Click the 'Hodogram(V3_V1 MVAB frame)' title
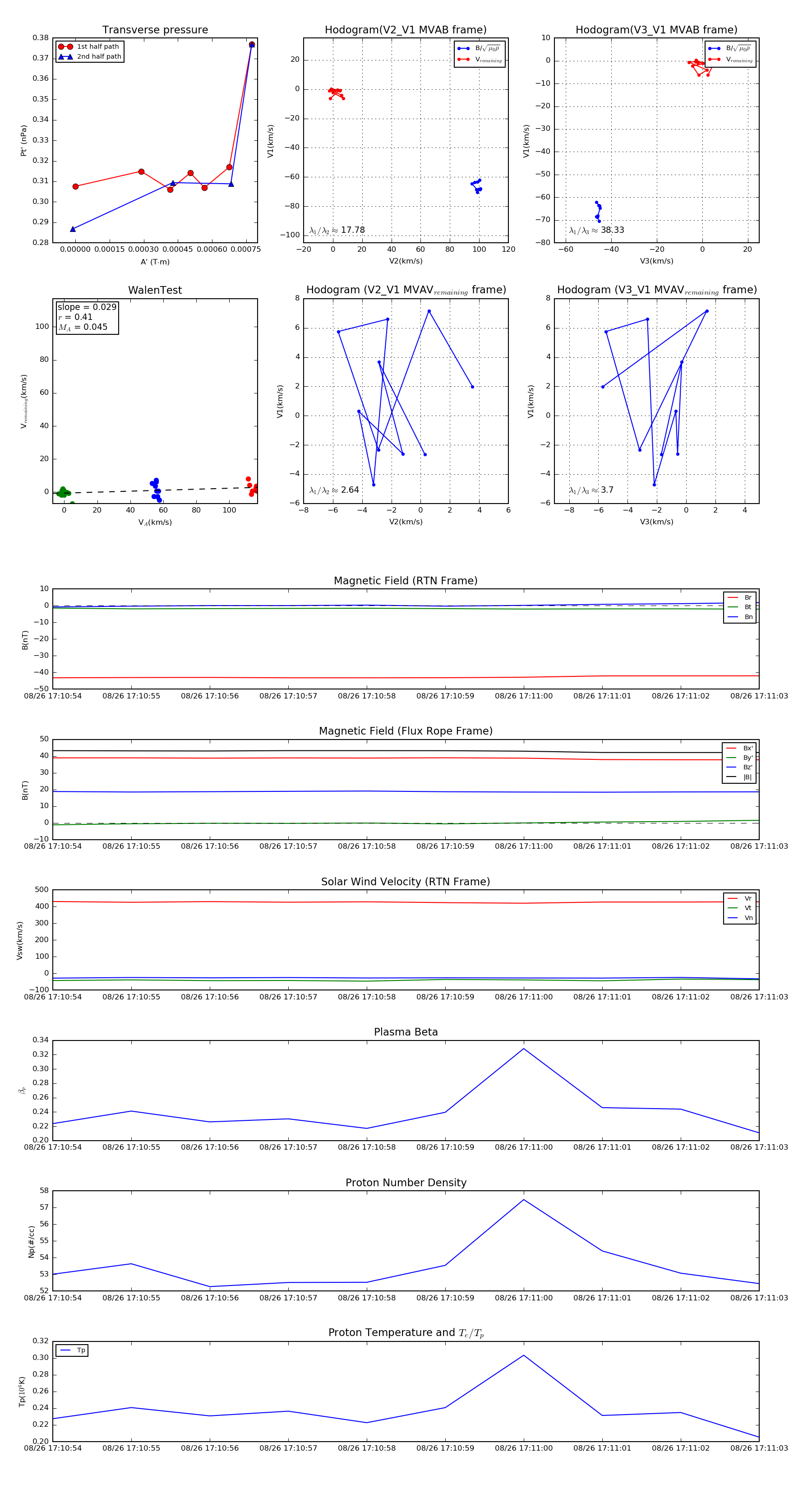The image size is (812, 1489). click(656, 30)
